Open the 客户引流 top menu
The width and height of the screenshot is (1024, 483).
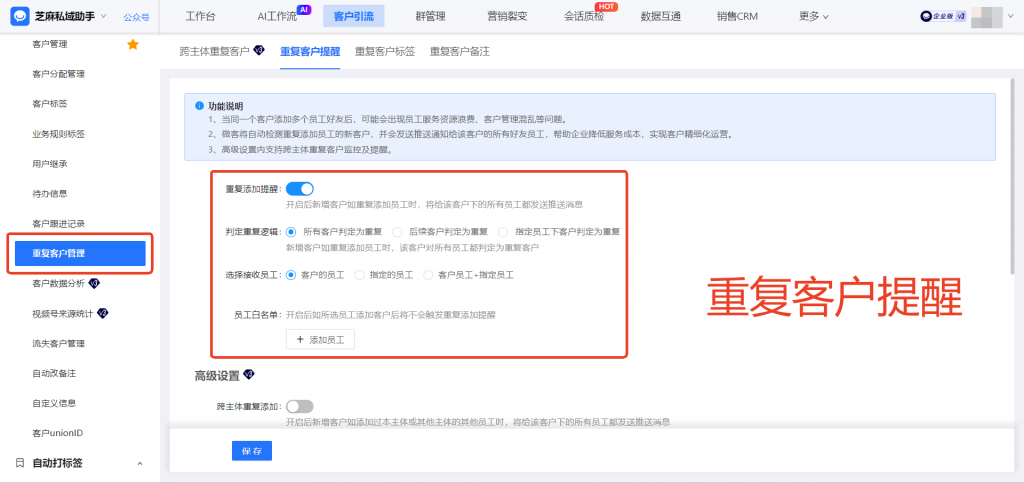pyautogui.click(x=353, y=16)
